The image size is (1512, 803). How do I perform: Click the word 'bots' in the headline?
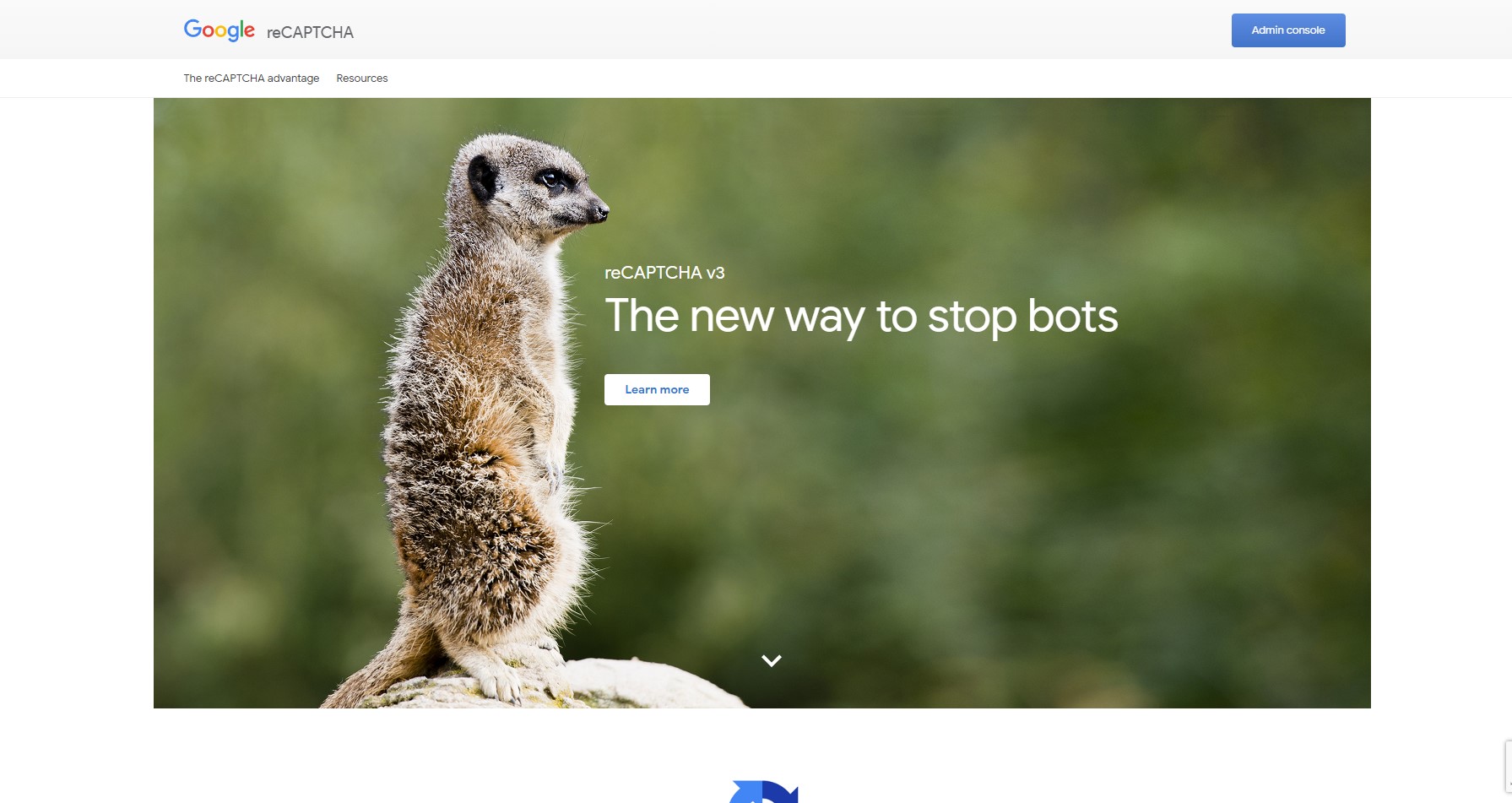[x=1073, y=316]
